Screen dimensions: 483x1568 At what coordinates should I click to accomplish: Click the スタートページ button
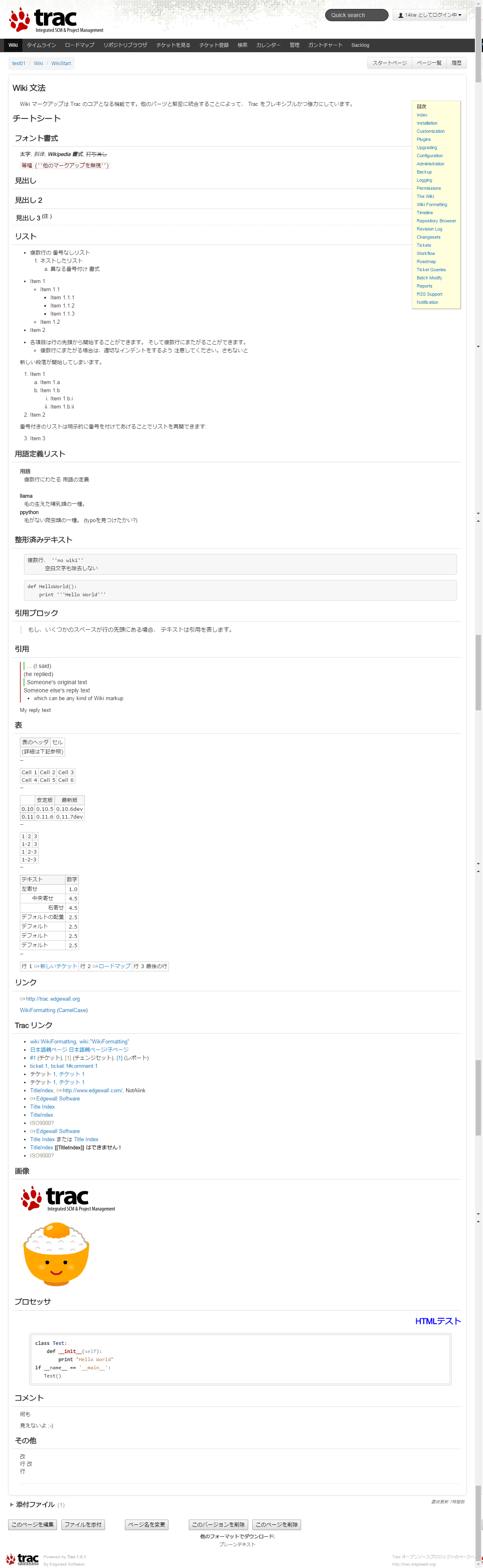389,63
